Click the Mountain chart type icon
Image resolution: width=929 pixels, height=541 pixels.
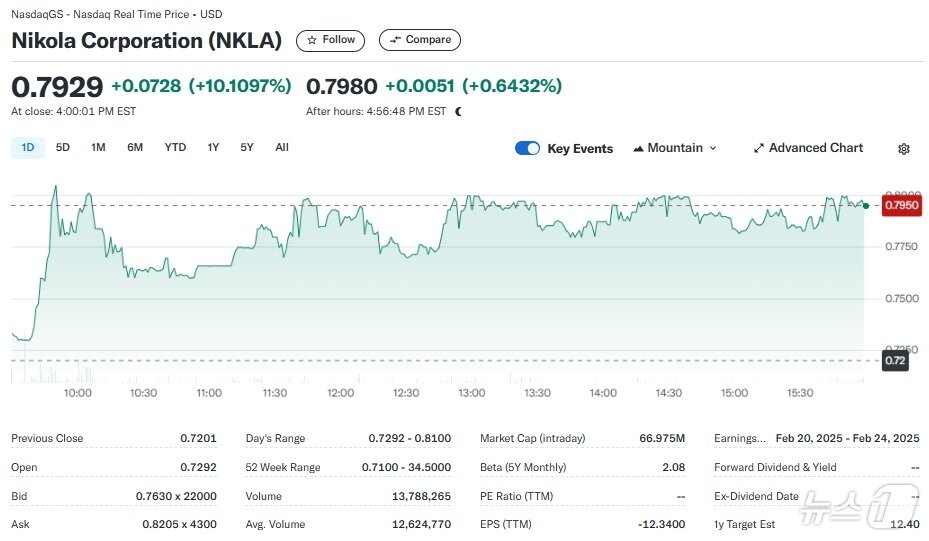638,148
